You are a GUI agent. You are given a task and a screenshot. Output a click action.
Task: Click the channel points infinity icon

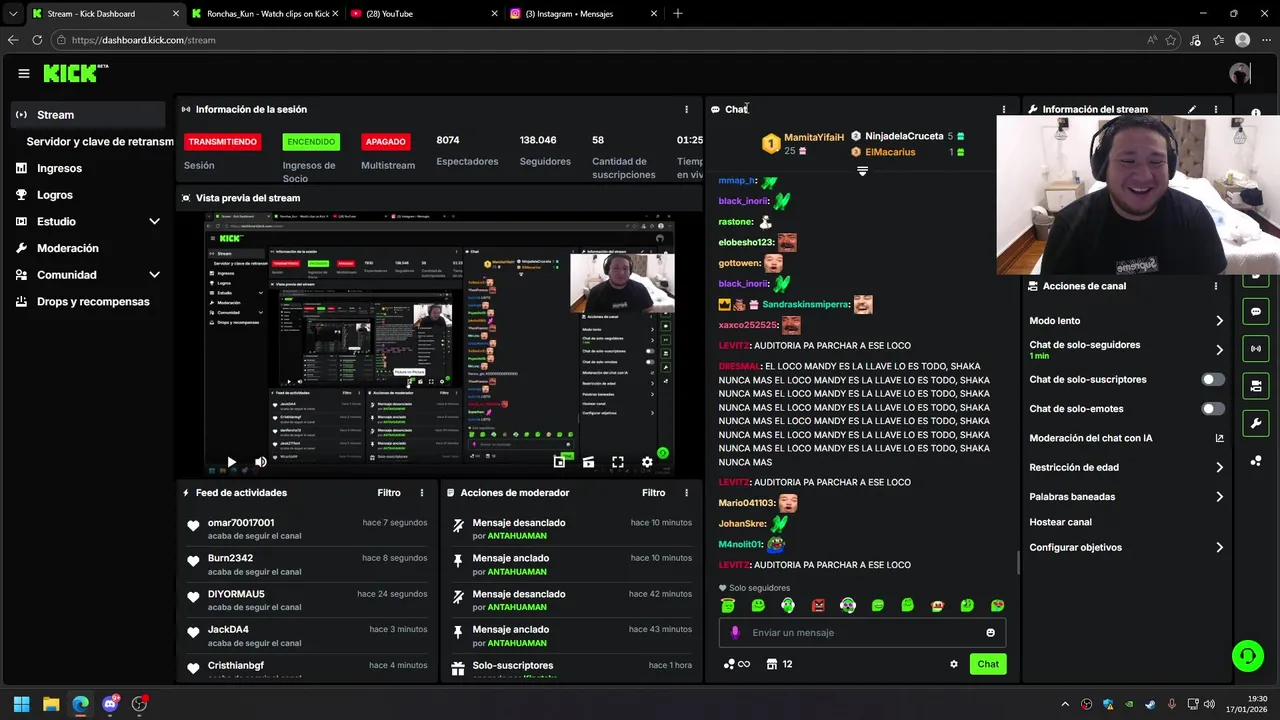coord(736,664)
